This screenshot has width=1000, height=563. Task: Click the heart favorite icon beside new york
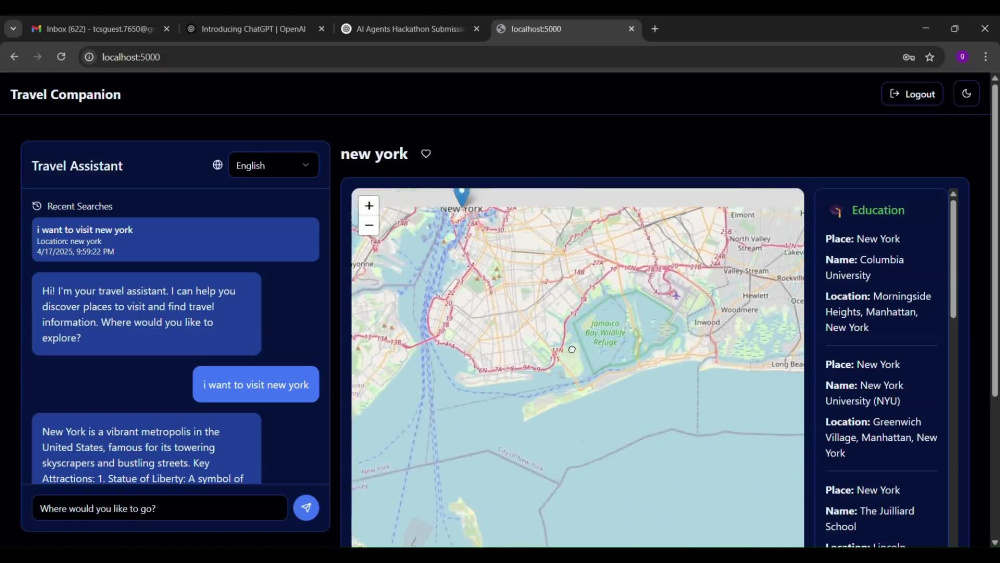pyautogui.click(x=426, y=154)
